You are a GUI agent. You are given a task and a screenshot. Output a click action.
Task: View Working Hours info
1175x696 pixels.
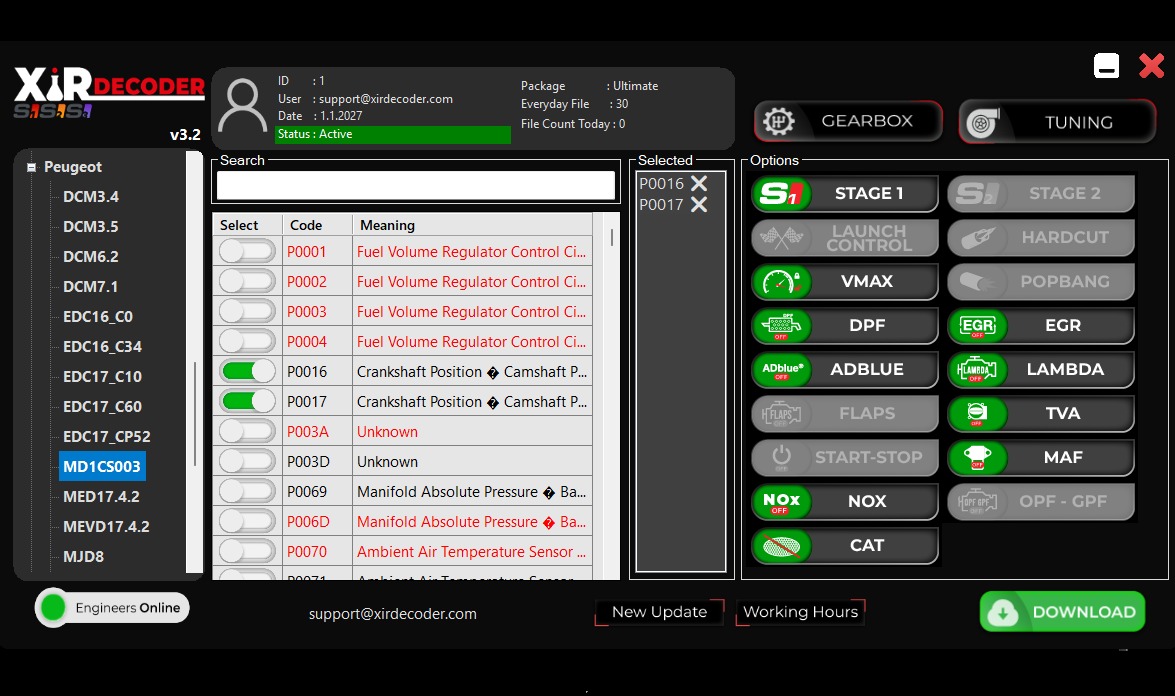click(800, 612)
